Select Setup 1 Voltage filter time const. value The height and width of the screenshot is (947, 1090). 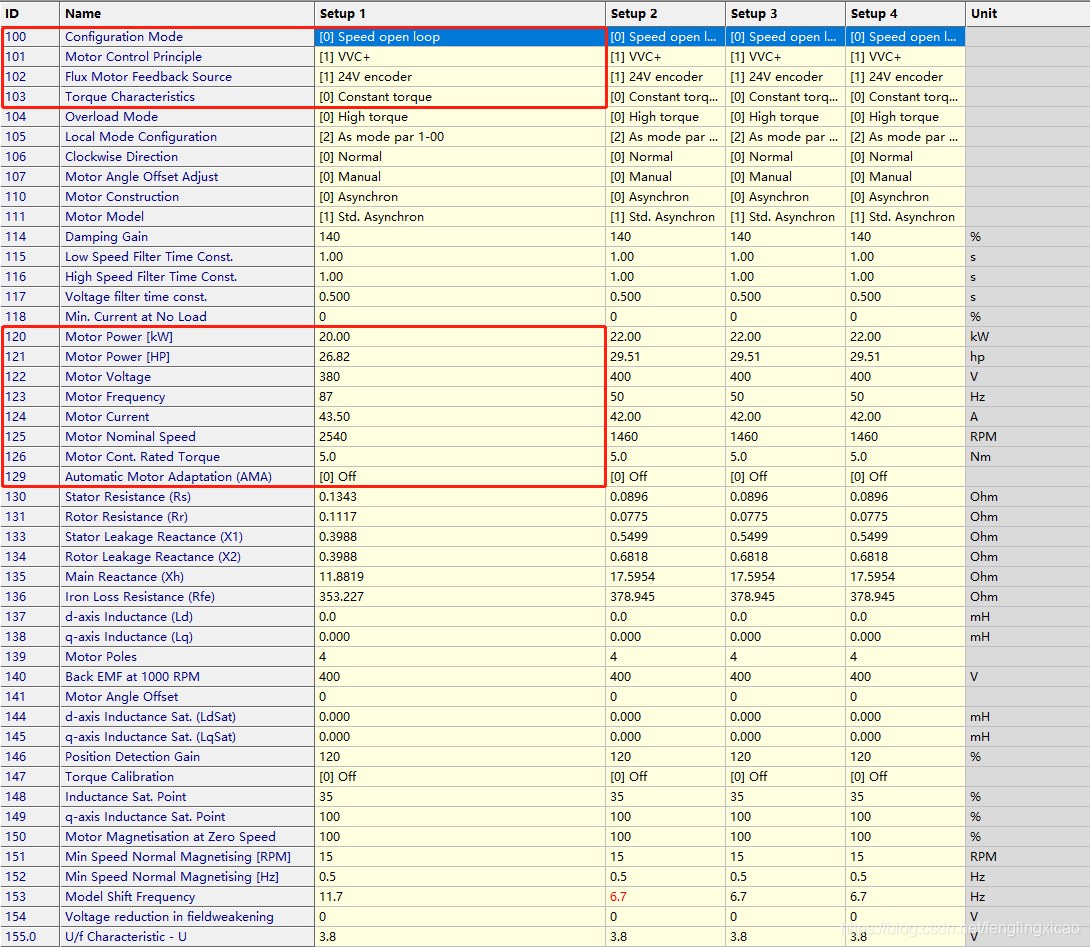(x=459, y=297)
